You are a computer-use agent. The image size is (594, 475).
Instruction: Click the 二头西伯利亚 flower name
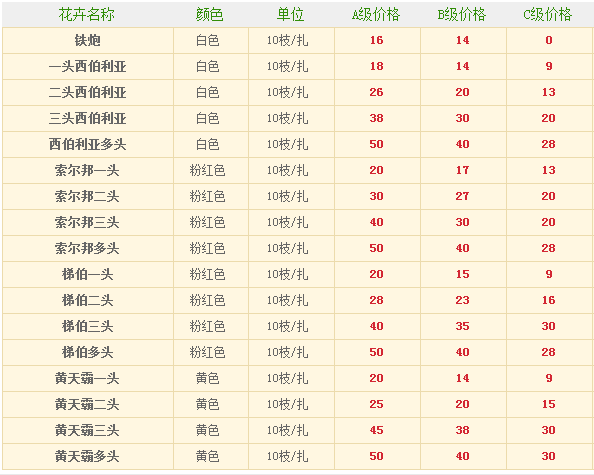88,92
